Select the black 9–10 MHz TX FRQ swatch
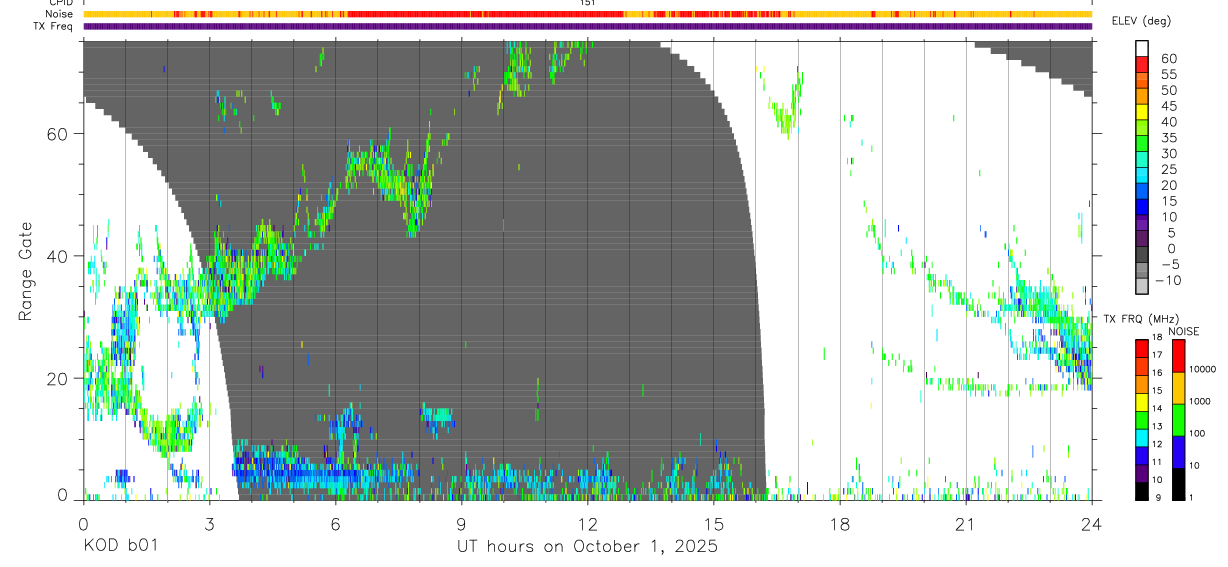 1141,490
